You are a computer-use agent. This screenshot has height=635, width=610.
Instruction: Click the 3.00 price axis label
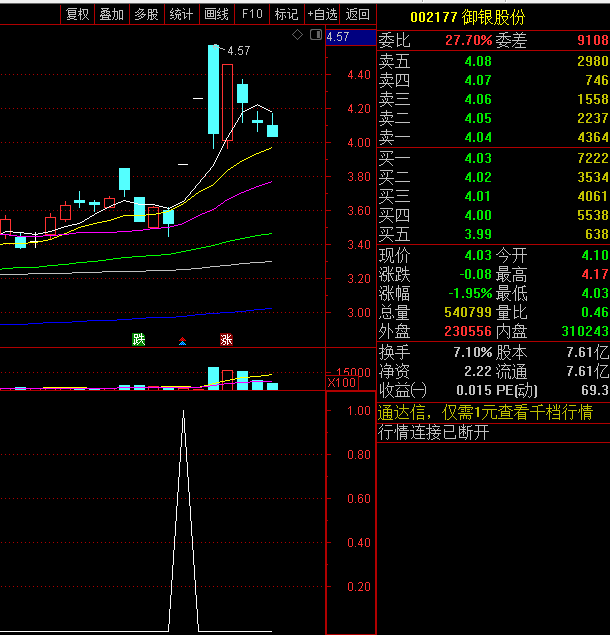359,313
